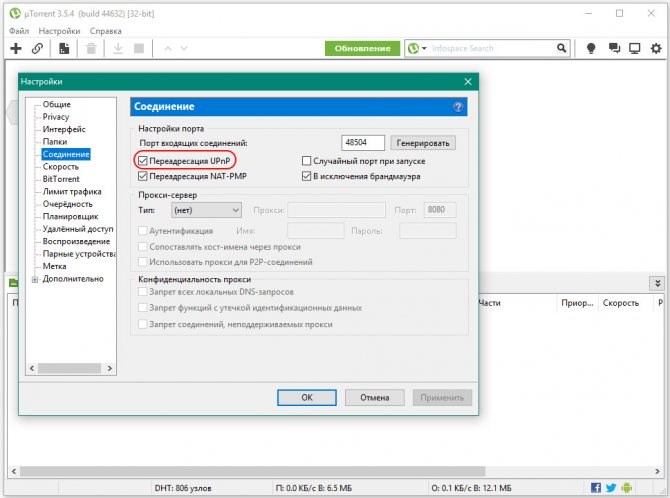Click the Infospace Search field
670x498 pixels.
pyautogui.click(x=491, y=48)
